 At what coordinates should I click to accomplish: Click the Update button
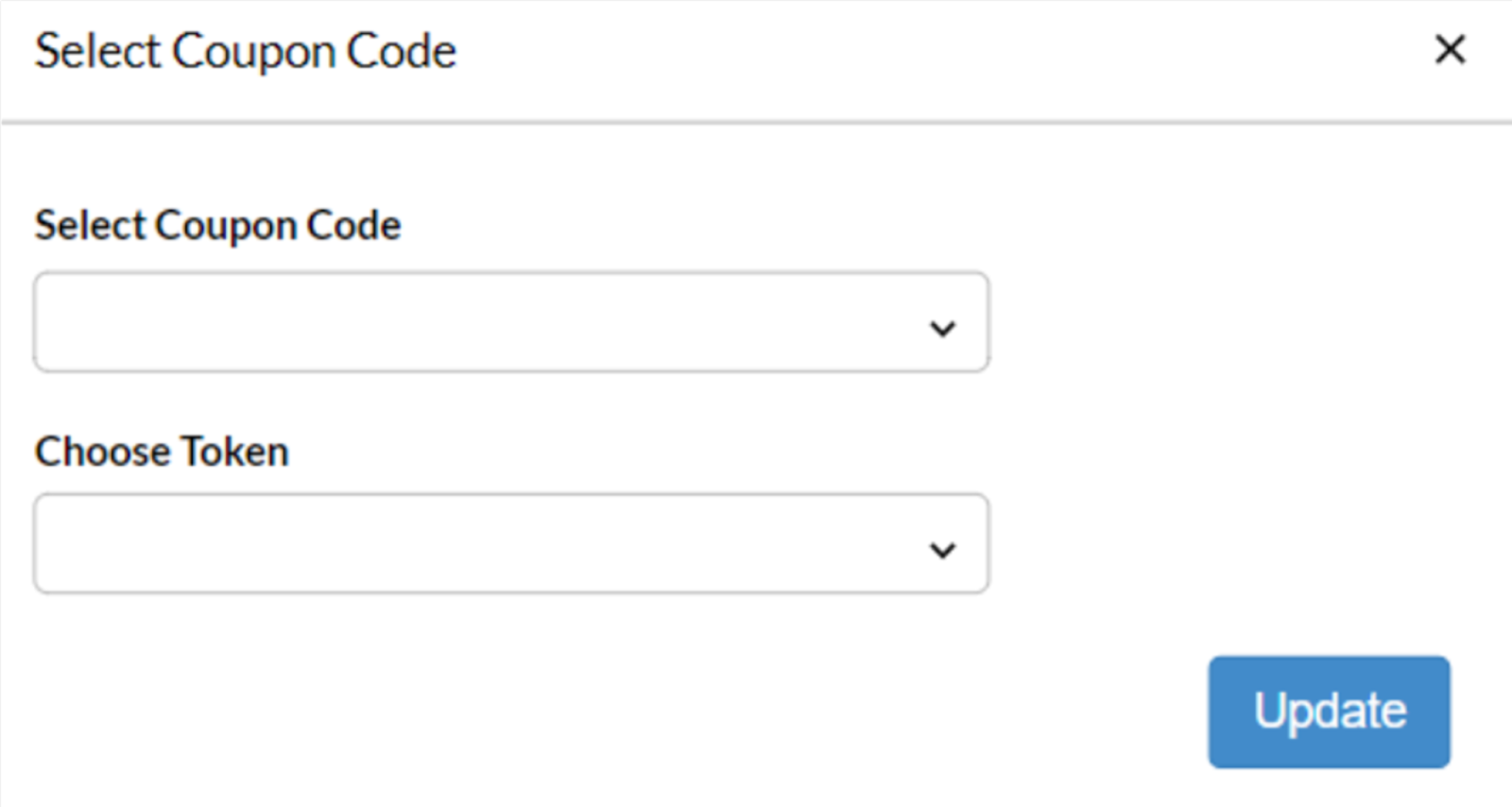[x=1327, y=710]
